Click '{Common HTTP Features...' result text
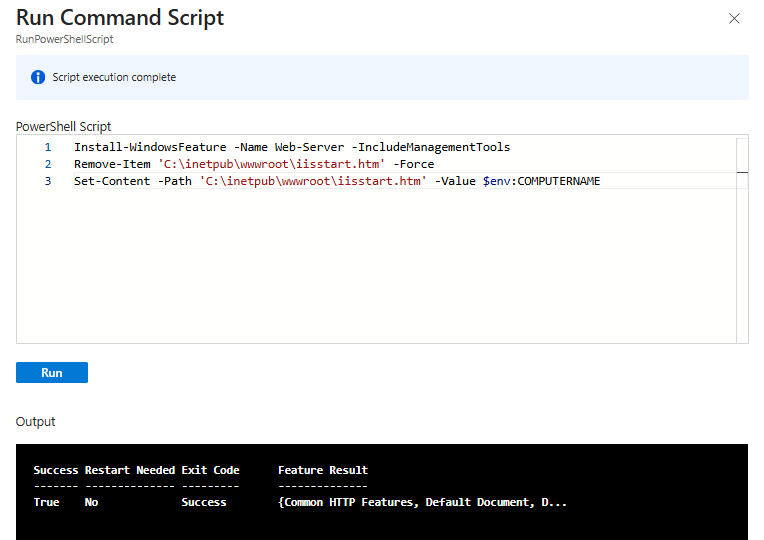764x540 pixels. pyautogui.click(x=422, y=502)
